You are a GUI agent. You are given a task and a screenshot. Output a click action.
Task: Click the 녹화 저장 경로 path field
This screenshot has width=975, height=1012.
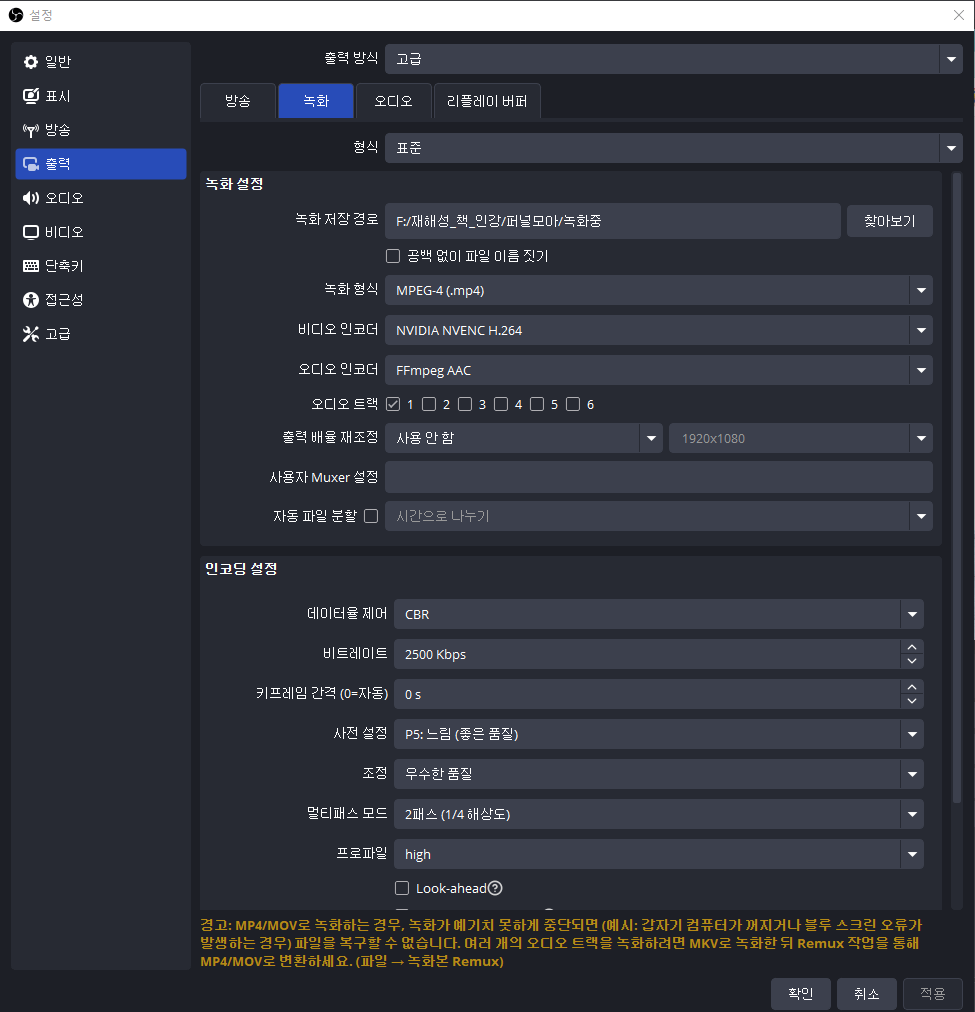[613, 221]
